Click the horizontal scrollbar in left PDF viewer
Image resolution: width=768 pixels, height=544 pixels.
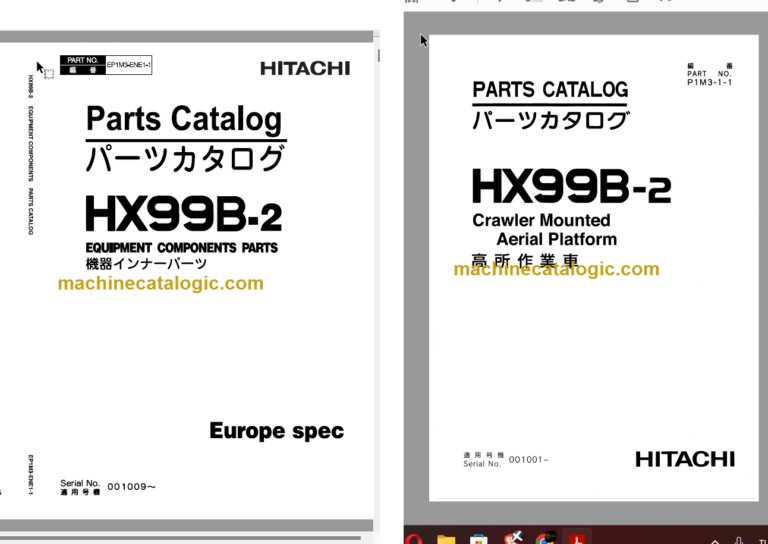click(180, 538)
